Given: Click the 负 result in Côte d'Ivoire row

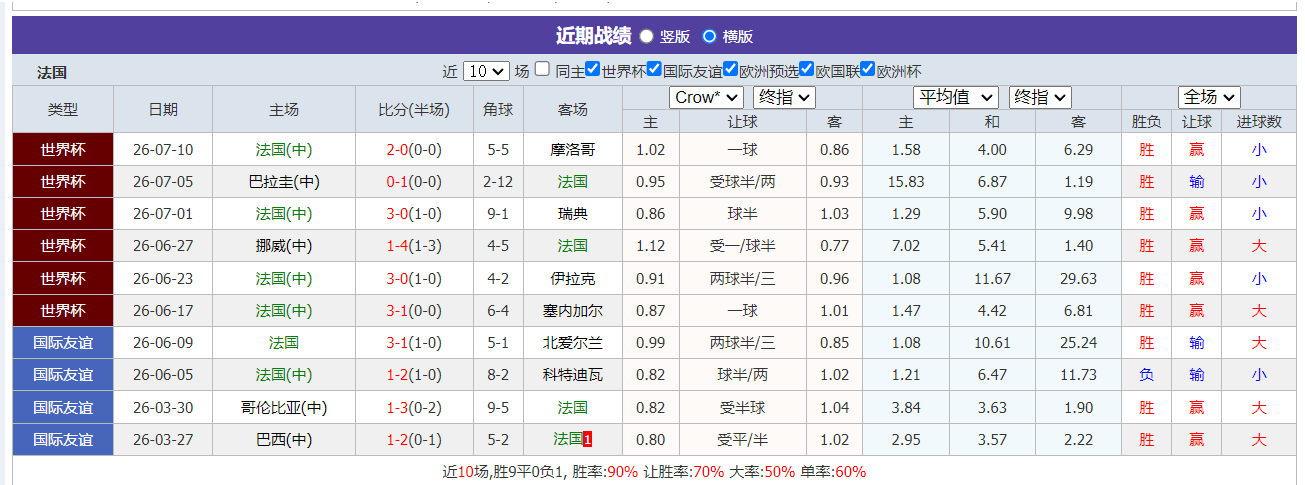Looking at the screenshot, I should pyautogui.click(x=1146, y=375).
